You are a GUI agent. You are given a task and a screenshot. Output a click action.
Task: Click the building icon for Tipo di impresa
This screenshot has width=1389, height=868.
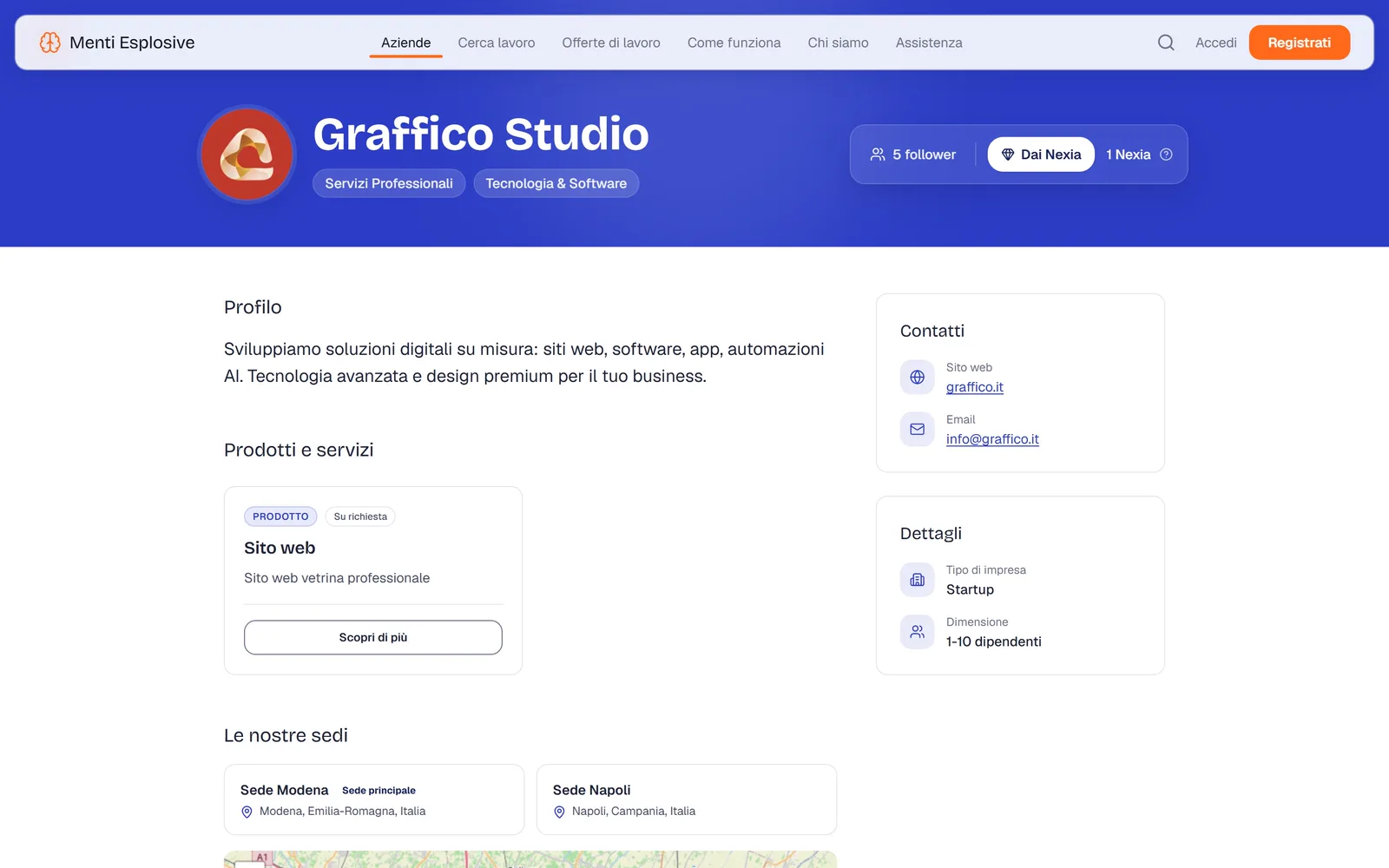917,580
